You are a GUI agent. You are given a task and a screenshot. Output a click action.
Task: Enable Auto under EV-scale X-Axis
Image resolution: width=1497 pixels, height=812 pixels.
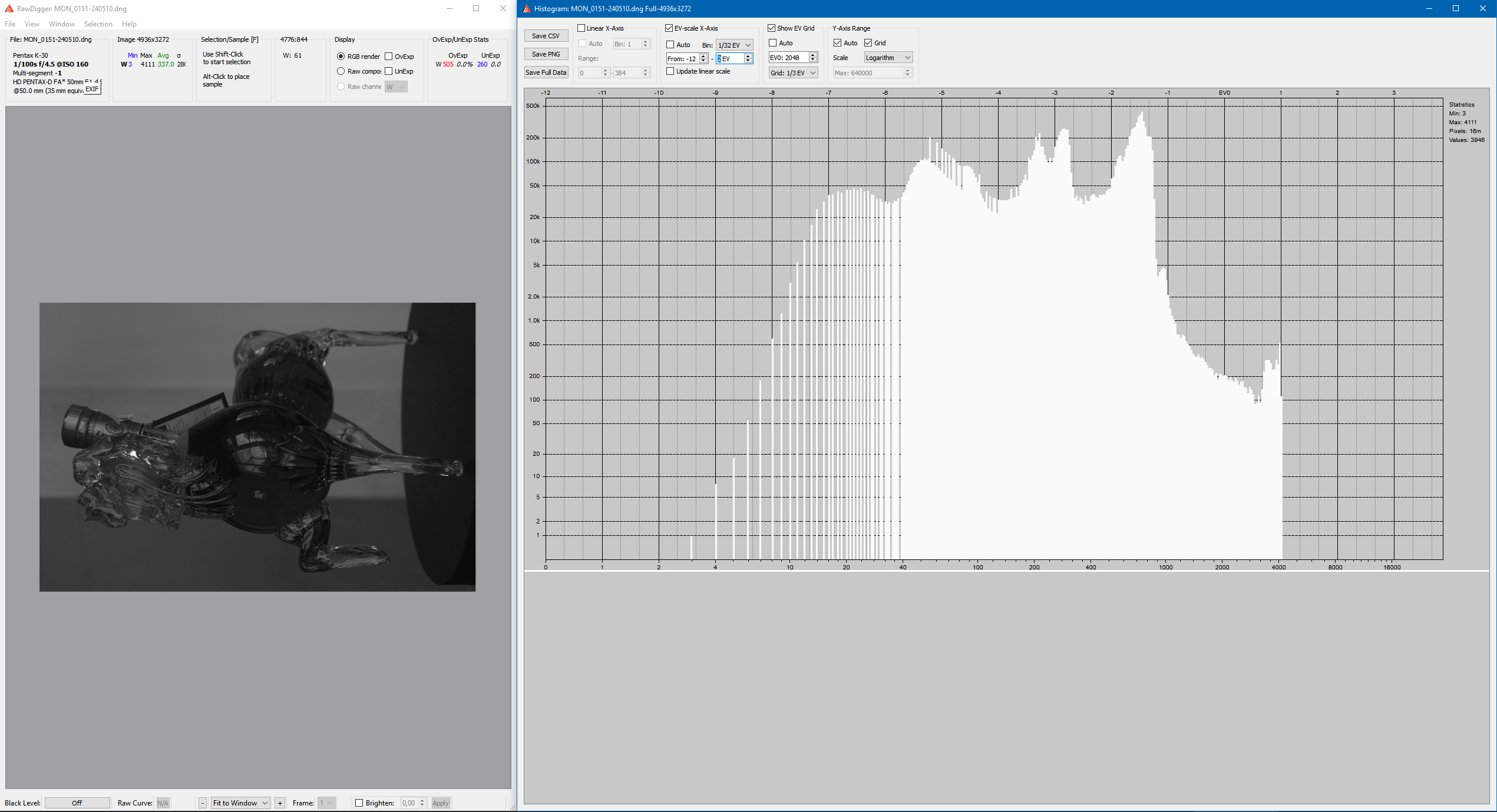(x=670, y=45)
